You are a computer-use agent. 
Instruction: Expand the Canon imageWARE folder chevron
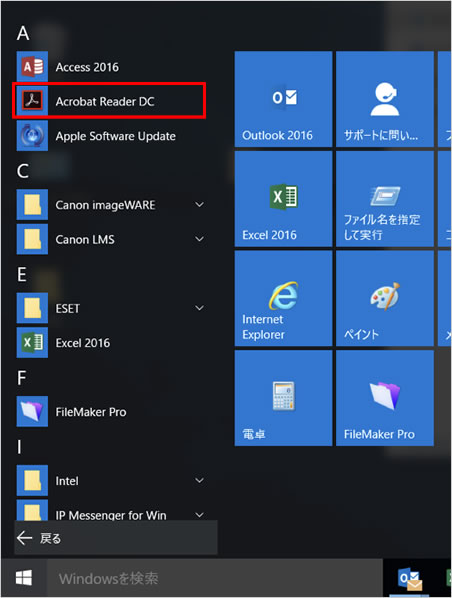199,205
